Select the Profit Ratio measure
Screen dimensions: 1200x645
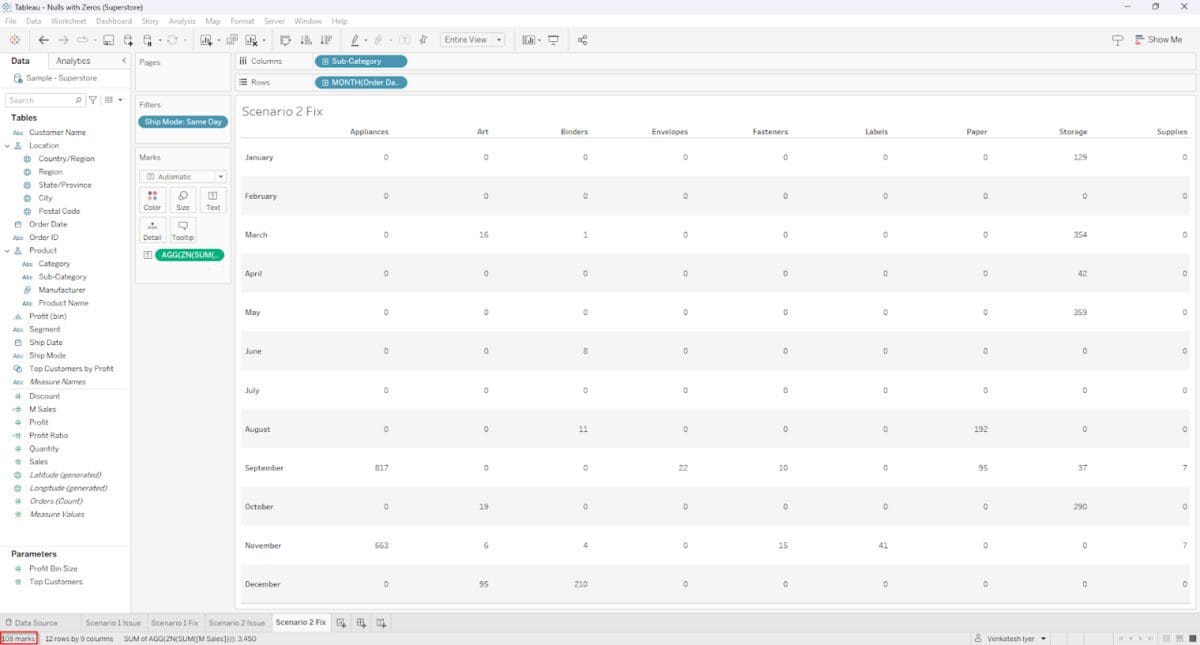pyautogui.click(x=49, y=435)
